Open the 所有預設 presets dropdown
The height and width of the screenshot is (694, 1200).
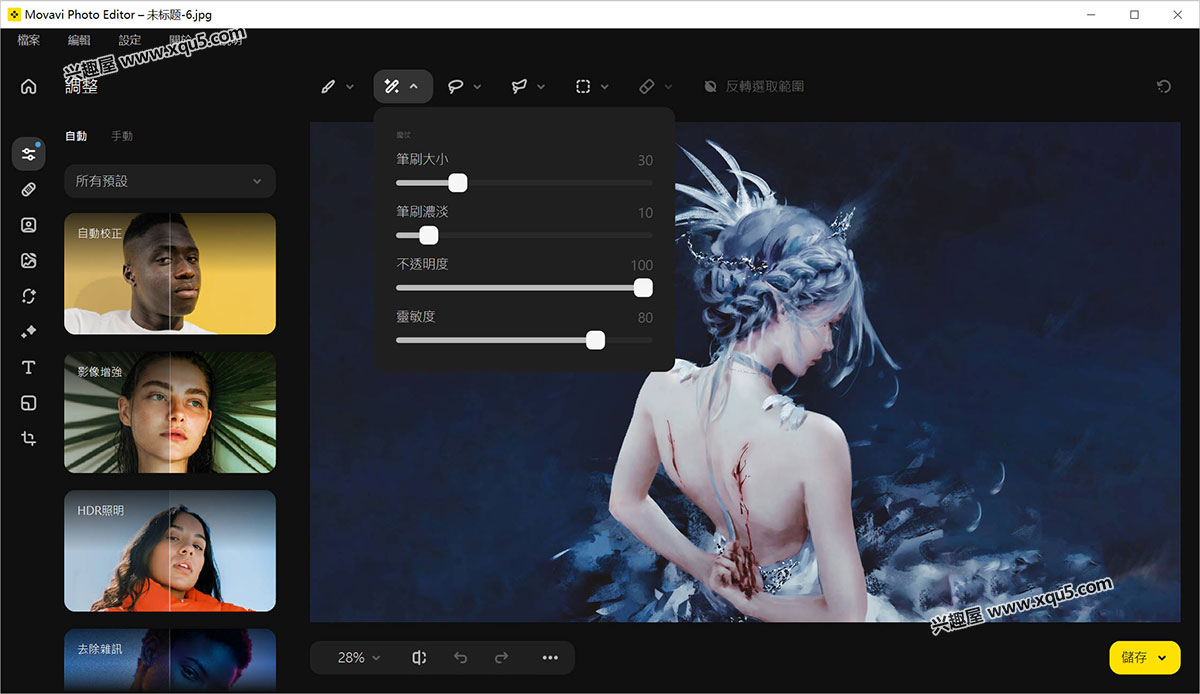coord(170,181)
